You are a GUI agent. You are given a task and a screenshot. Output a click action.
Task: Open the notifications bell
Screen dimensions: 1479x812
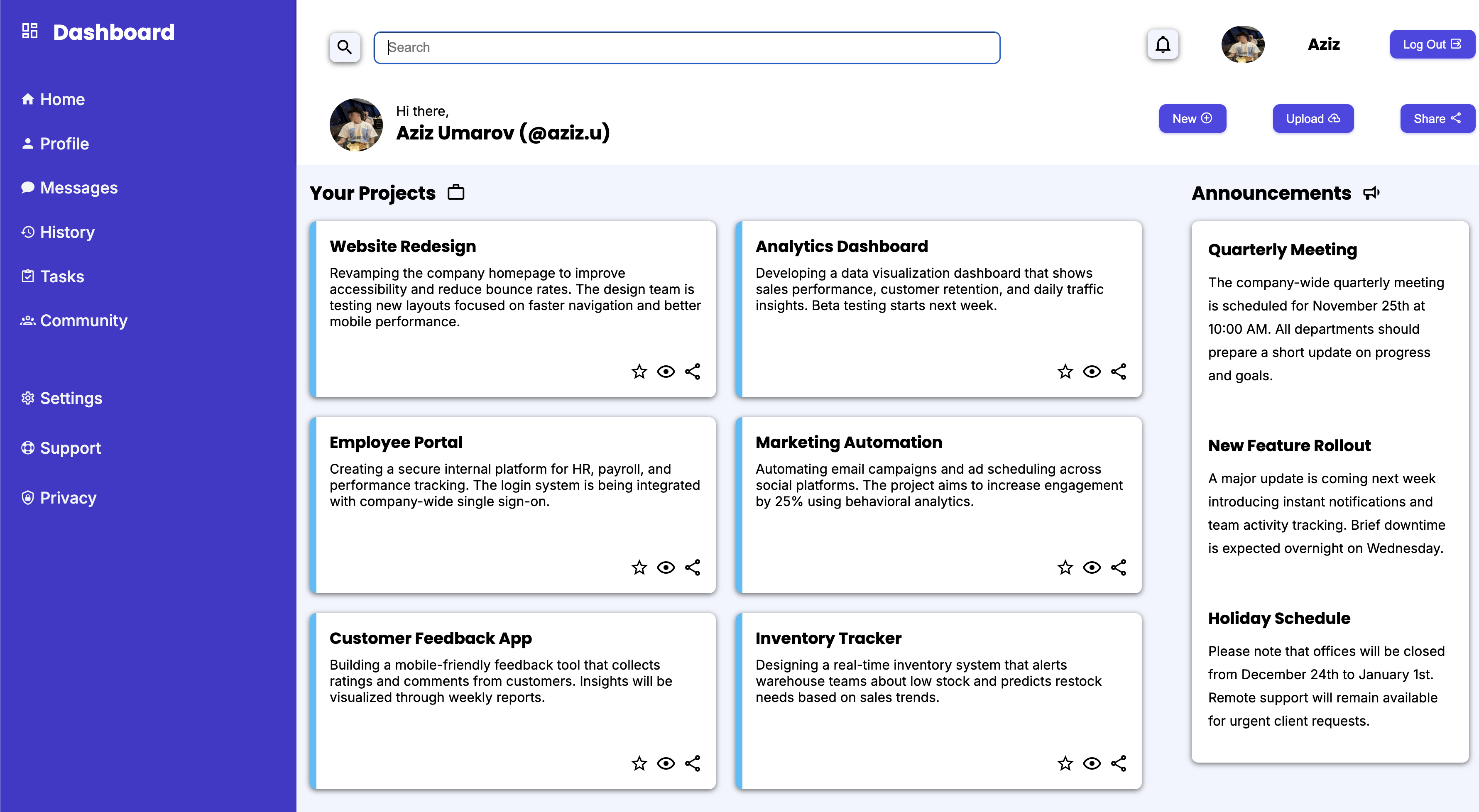[x=1163, y=44]
